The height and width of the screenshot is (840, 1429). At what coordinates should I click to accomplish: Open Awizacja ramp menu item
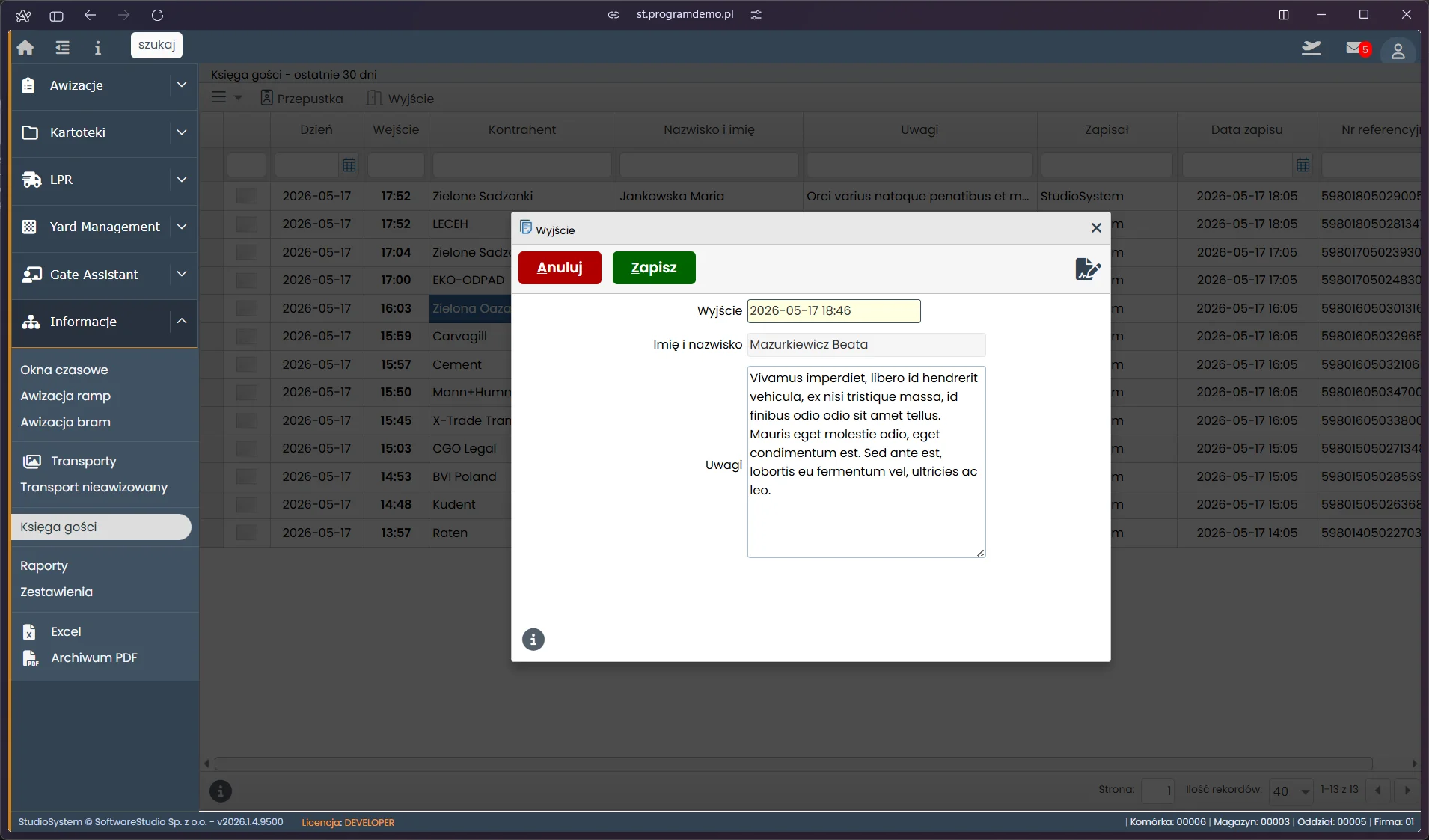pyautogui.click(x=66, y=396)
